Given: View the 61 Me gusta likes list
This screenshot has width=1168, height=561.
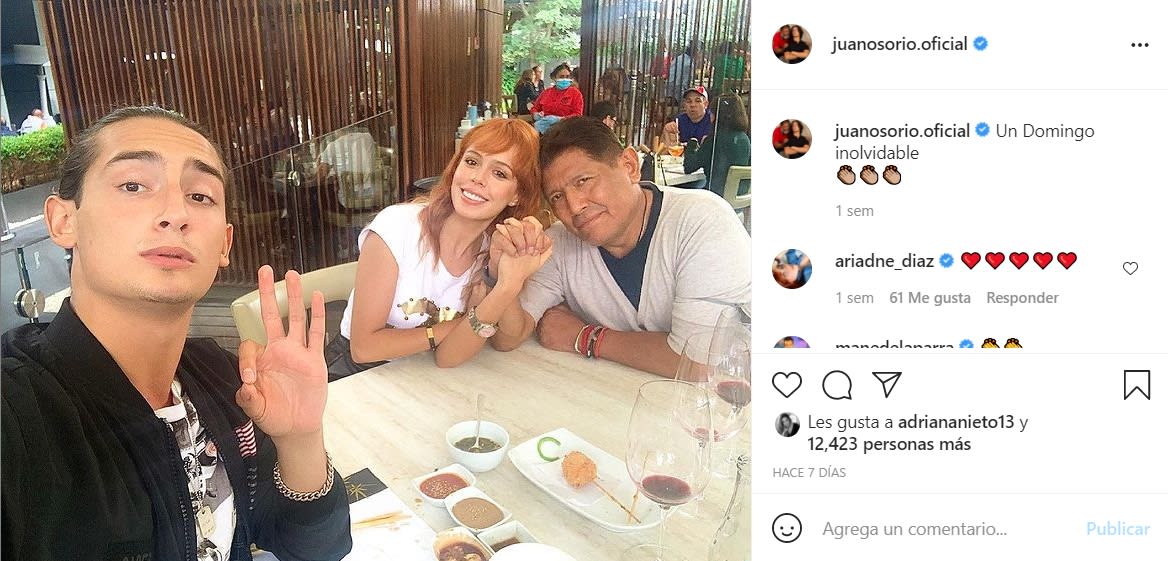Looking at the screenshot, I should (x=930, y=298).
